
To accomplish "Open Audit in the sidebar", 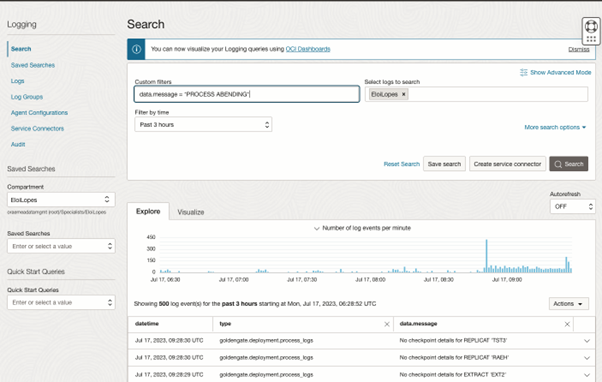I will [18, 144].
